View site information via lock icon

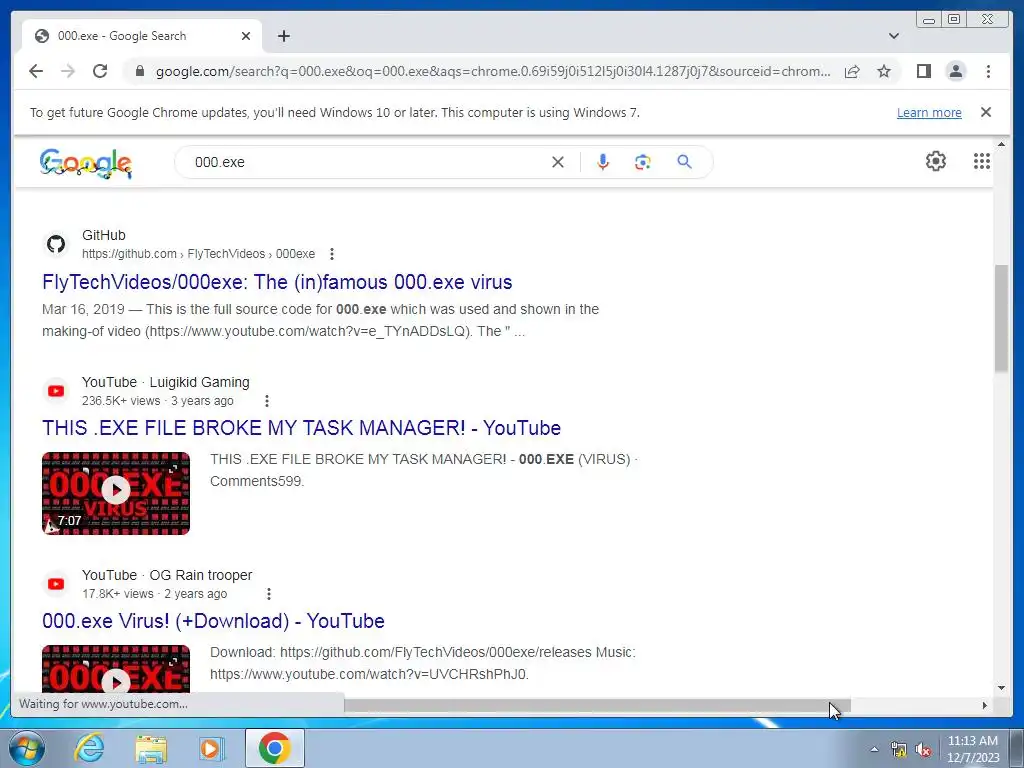(x=139, y=71)
